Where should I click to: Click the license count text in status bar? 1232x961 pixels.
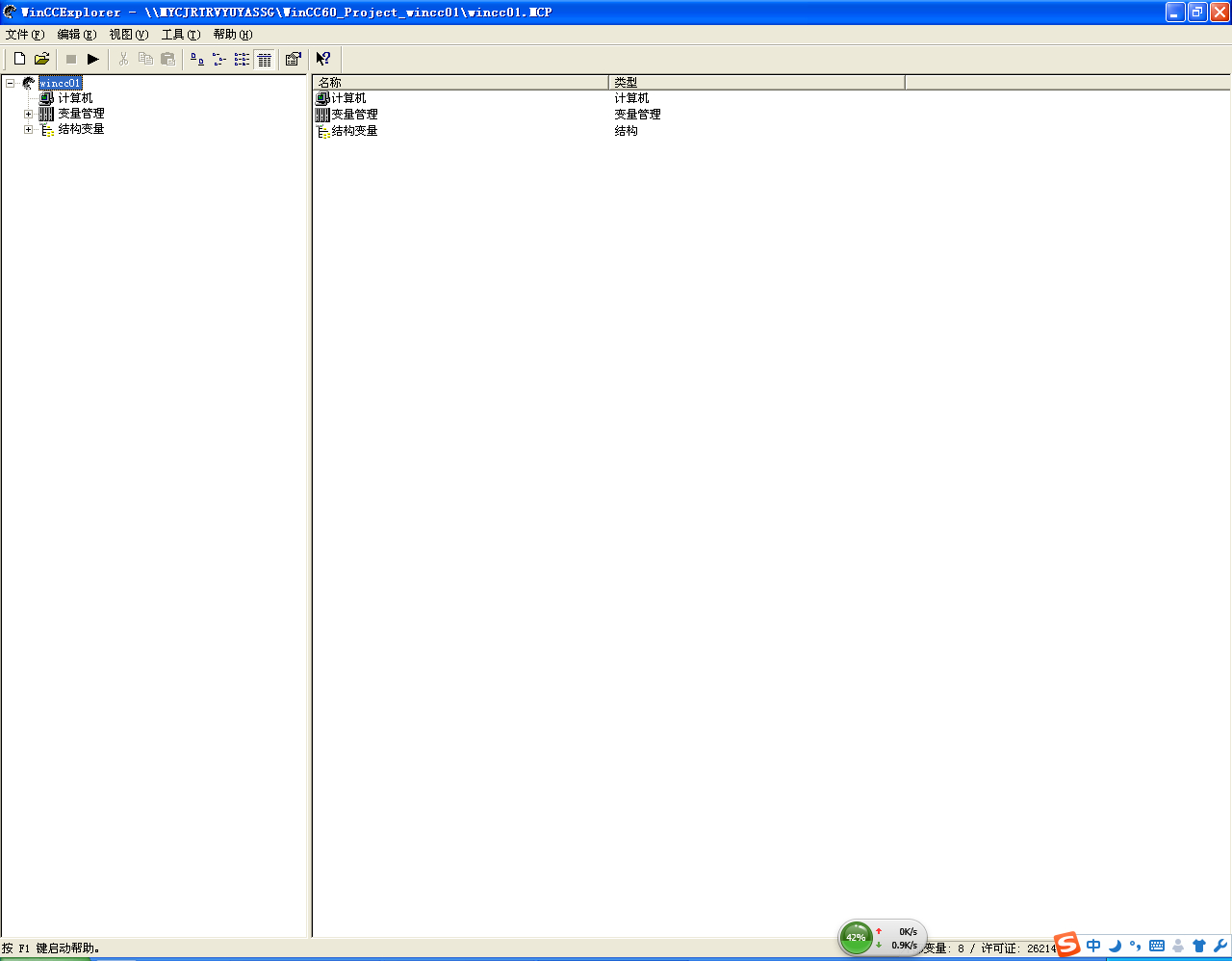coord(1018,948)
